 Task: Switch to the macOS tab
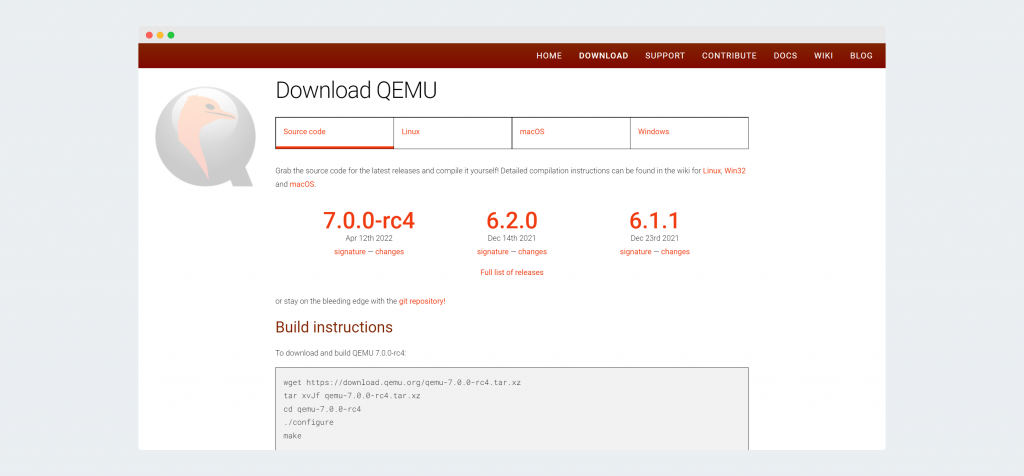click(x=571, y=133)
